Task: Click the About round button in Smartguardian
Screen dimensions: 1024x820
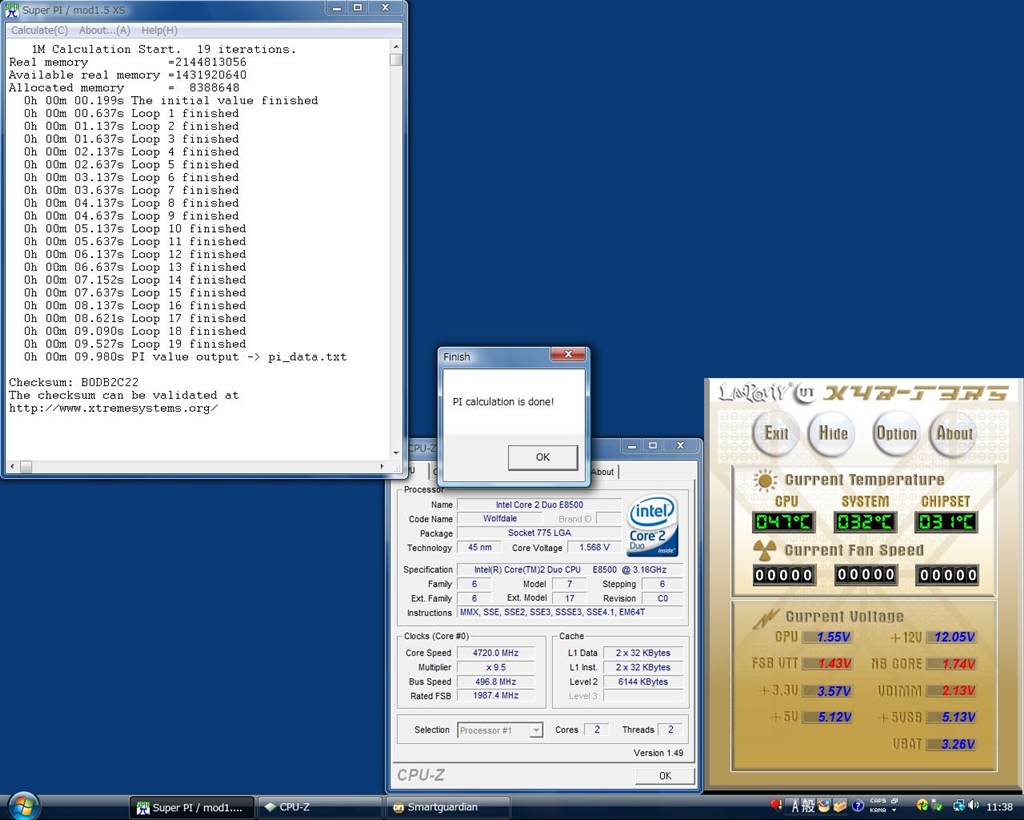Action: pyautogui.click(x=953, y=434)
